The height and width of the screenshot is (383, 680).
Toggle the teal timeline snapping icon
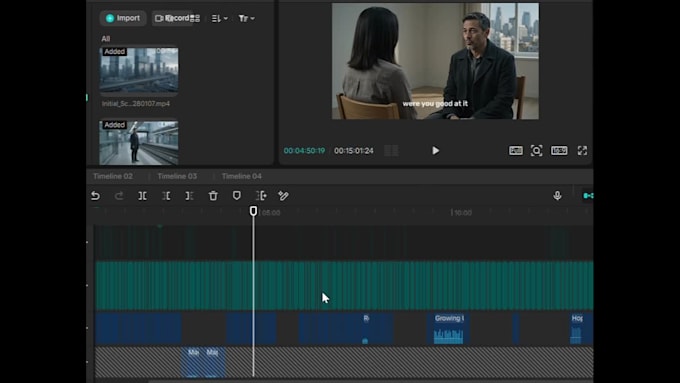pos(588,196)
